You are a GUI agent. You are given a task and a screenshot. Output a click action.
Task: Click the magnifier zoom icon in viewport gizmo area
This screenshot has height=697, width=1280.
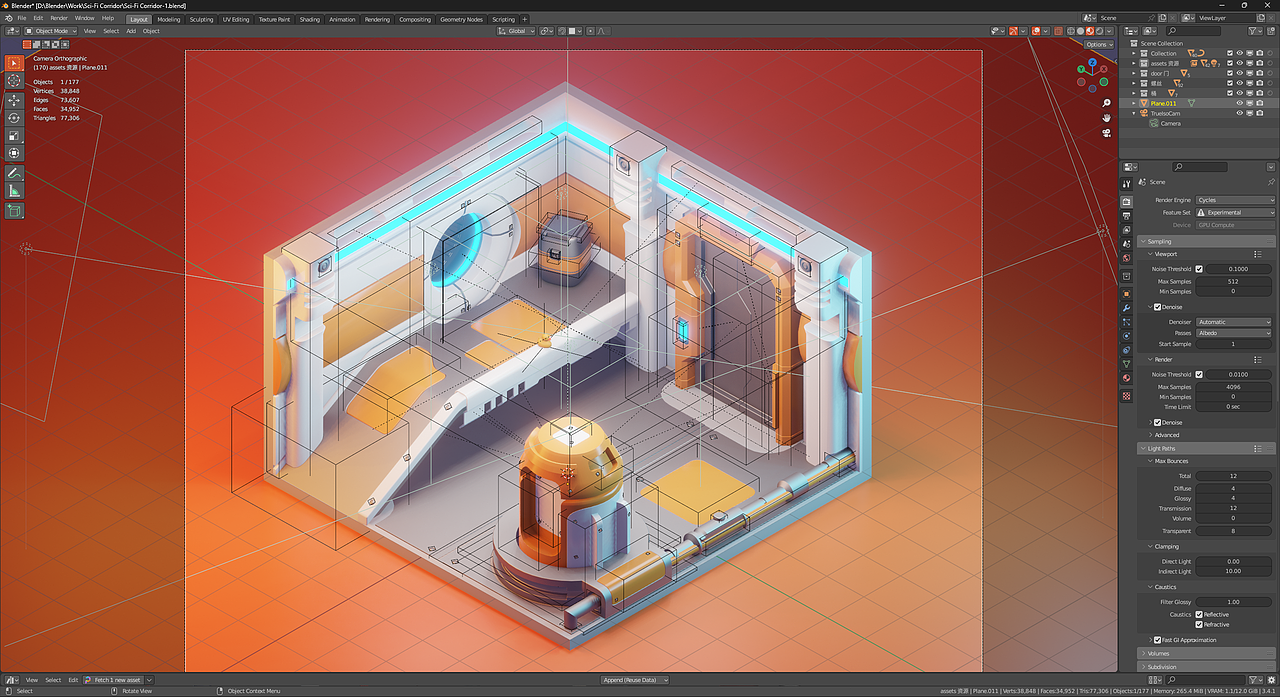[1106, 102]
